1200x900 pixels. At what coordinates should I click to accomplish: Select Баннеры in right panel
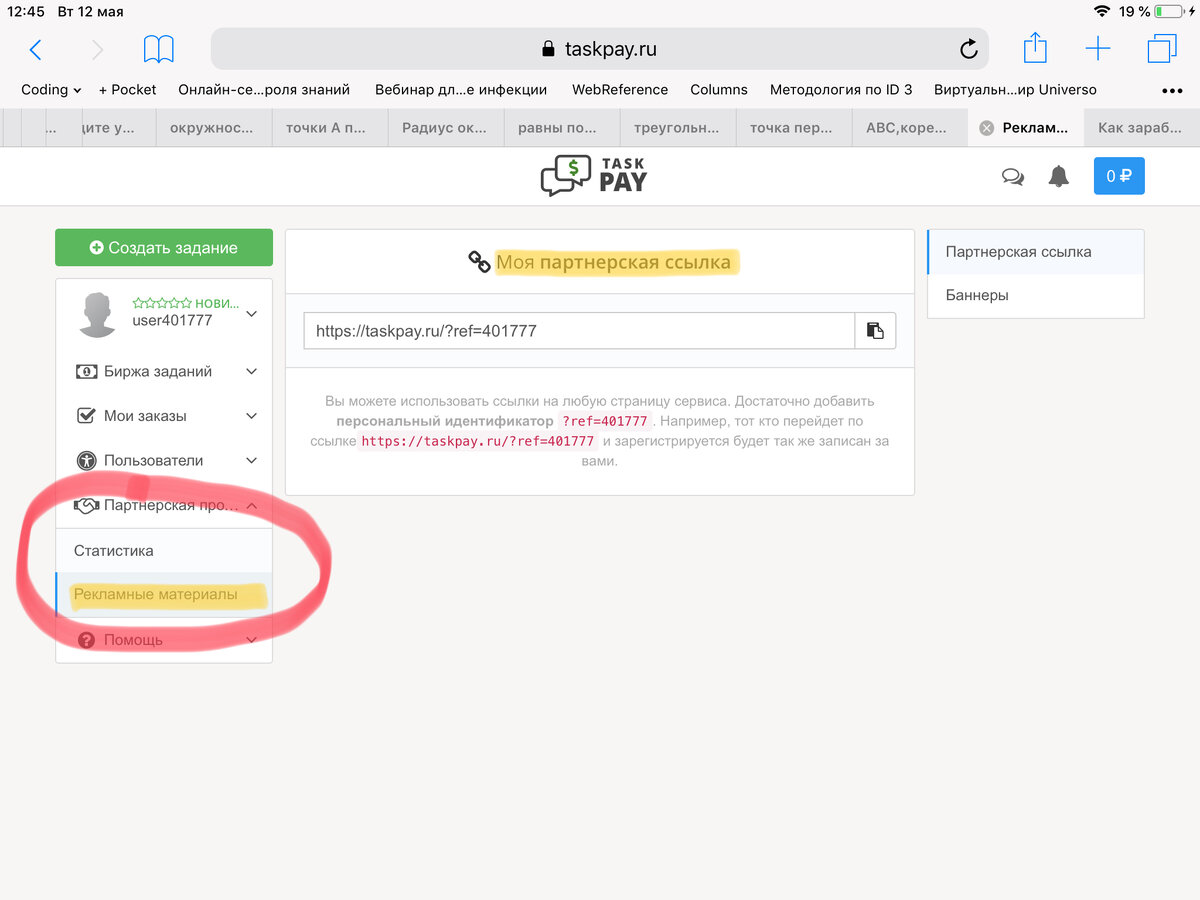[1036, 296]
